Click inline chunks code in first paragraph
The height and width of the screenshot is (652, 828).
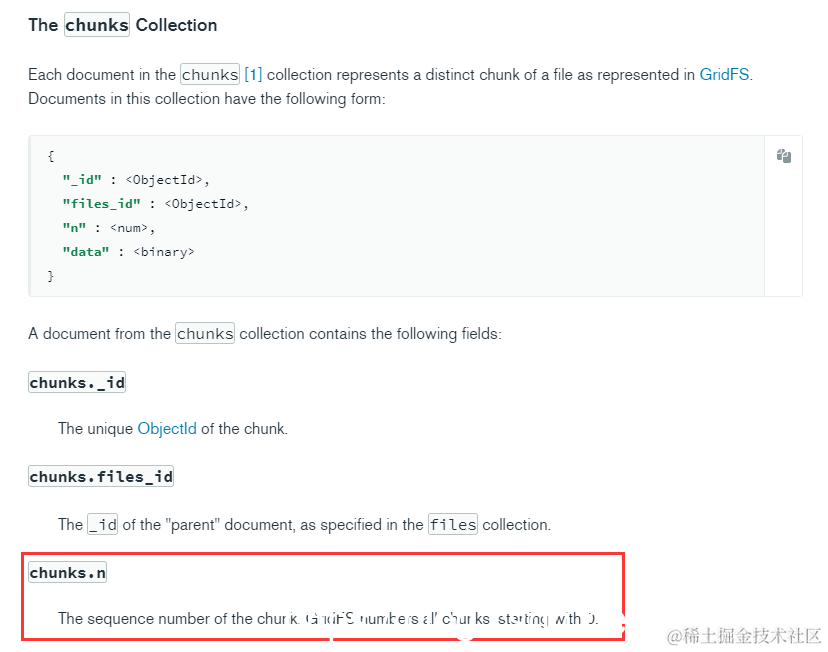click(210, 74)
